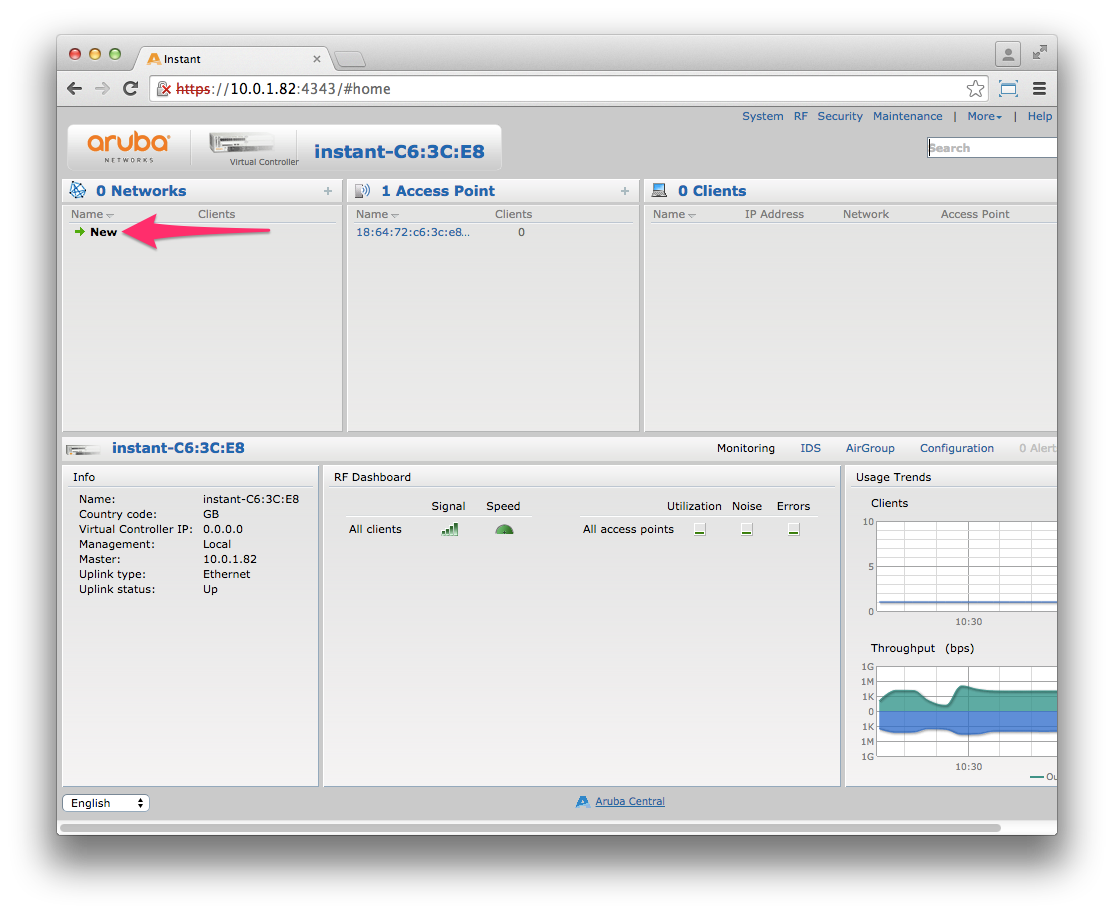
Task: Click the Uplink type value Ethernet
Action: pyautogui.click(x=227, y=574)
